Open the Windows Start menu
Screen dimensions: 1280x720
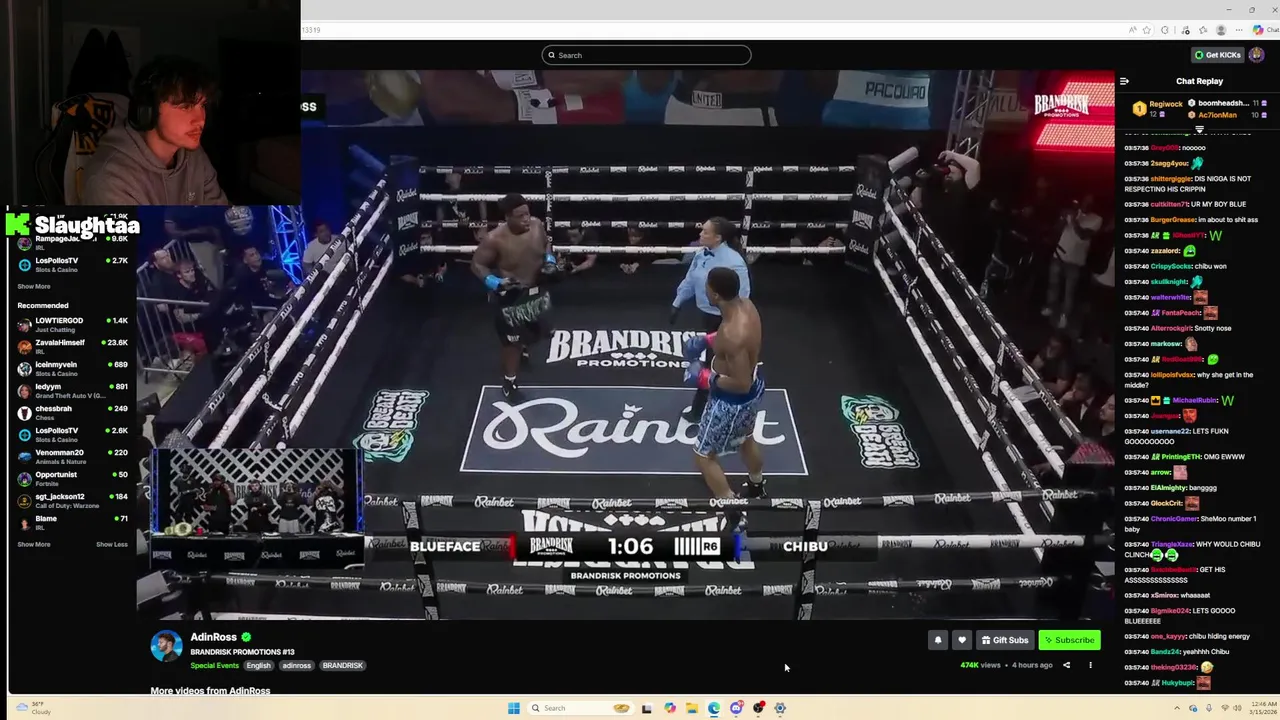[514, 708]
